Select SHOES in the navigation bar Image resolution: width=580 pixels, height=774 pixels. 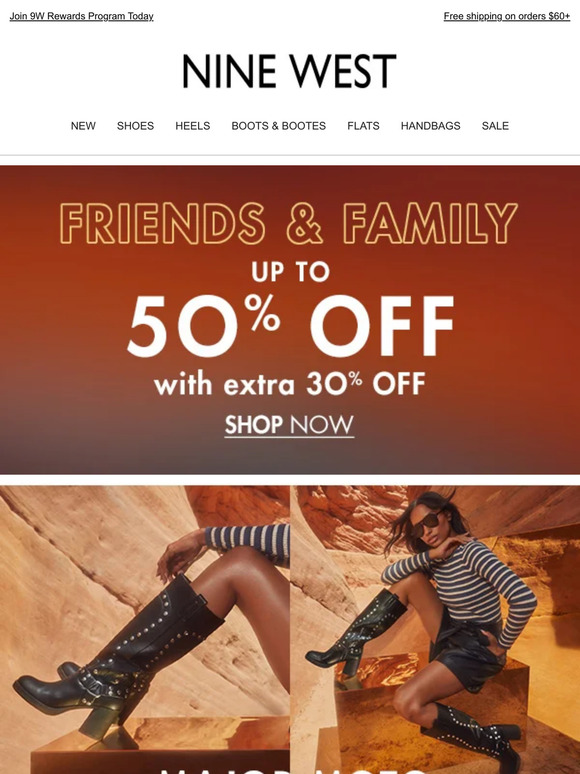pyautogui.click(x=135, y=126)
